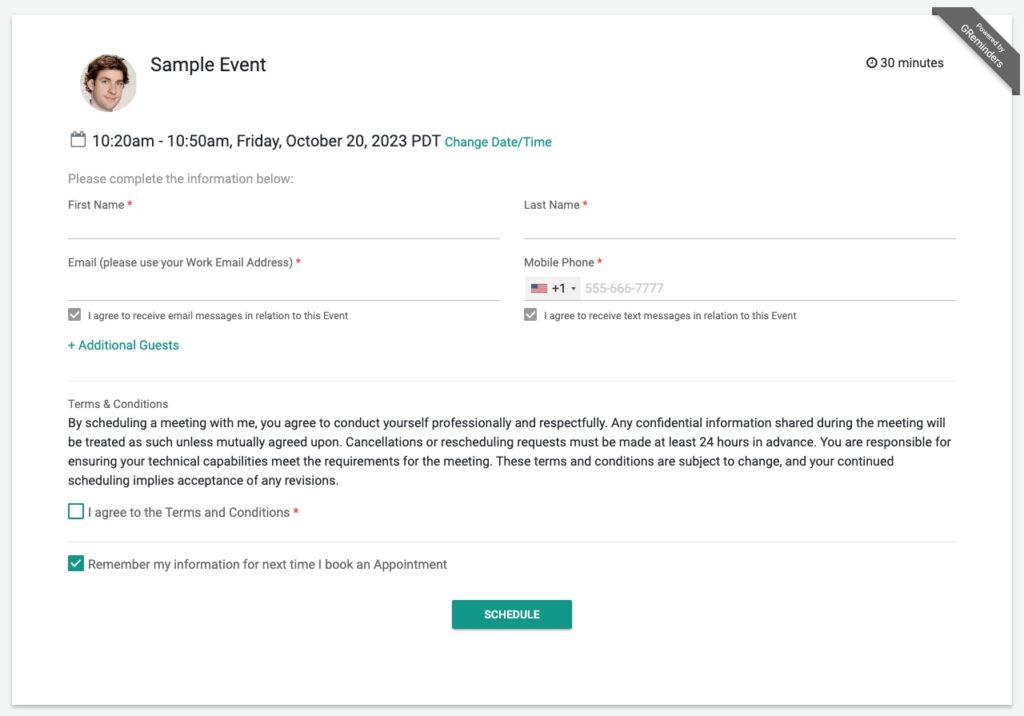Viewport: 1024px width, 716px height.
Task: Toggle the email messages agreement checkbox
Action: pyautogui.click(x=74, y=315)
